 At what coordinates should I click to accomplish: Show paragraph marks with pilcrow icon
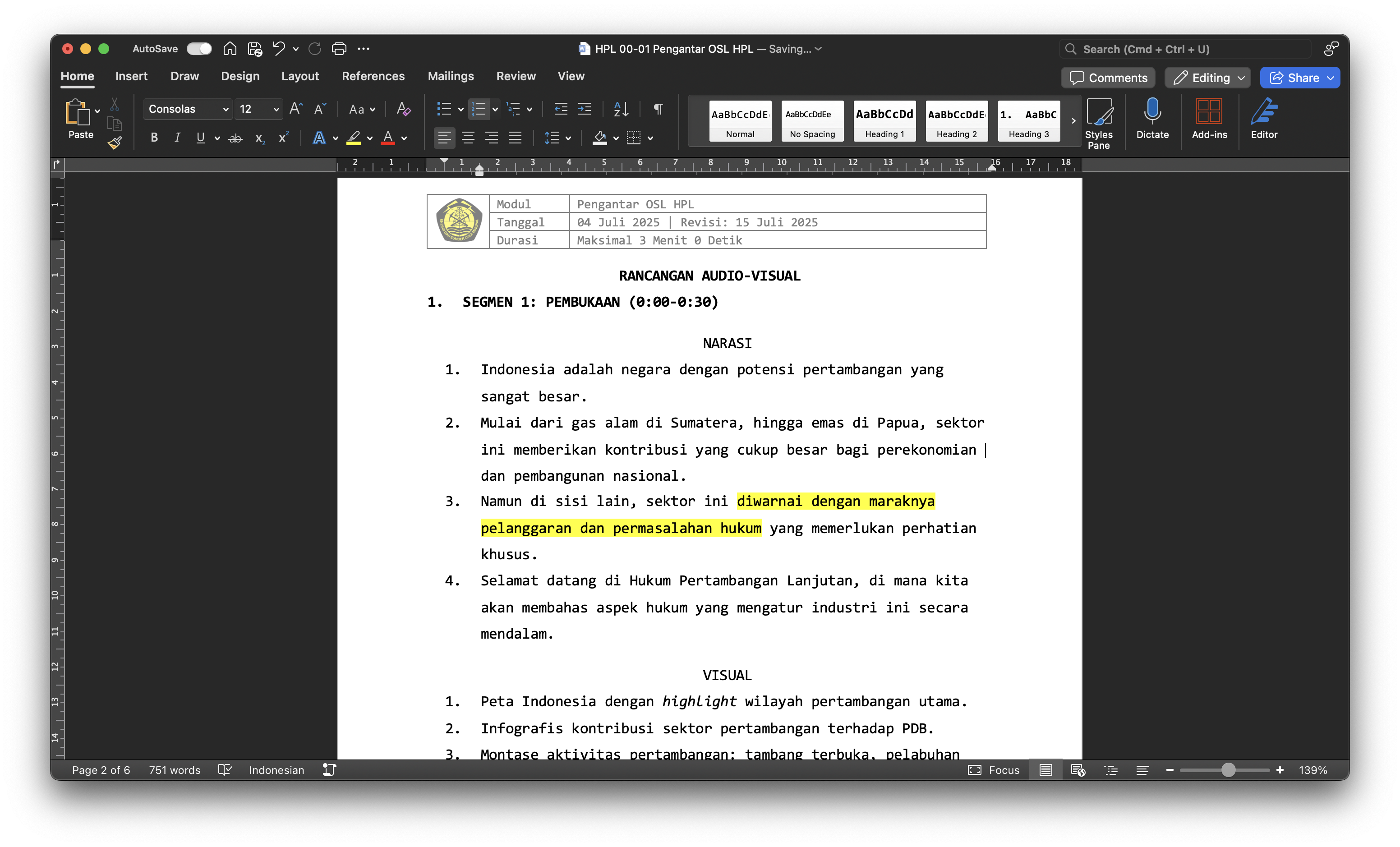click(658, 109)
